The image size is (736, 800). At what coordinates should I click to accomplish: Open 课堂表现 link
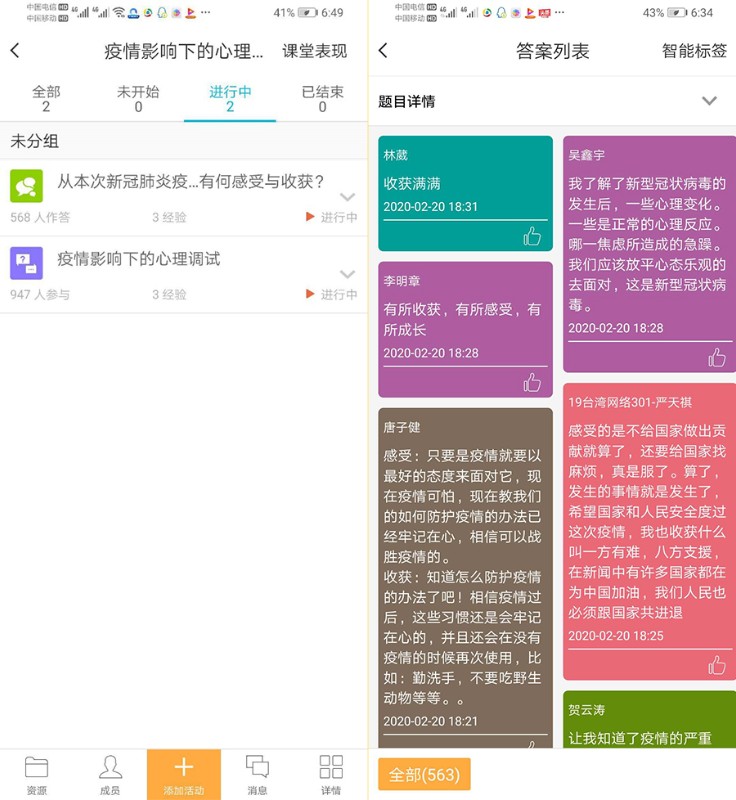pos(315,51)
